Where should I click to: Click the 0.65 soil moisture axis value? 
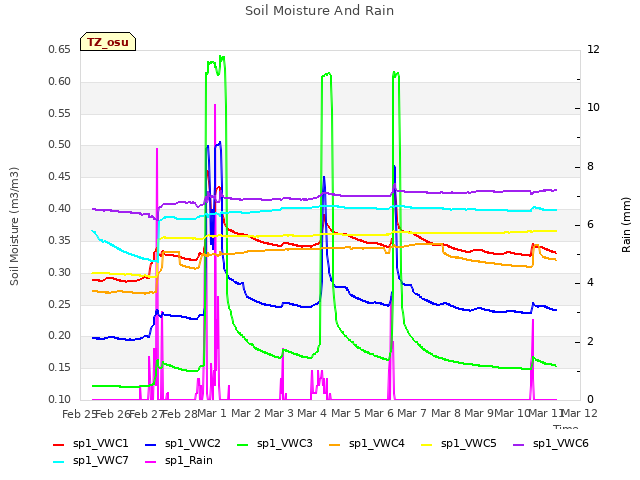tap(60, 49)
